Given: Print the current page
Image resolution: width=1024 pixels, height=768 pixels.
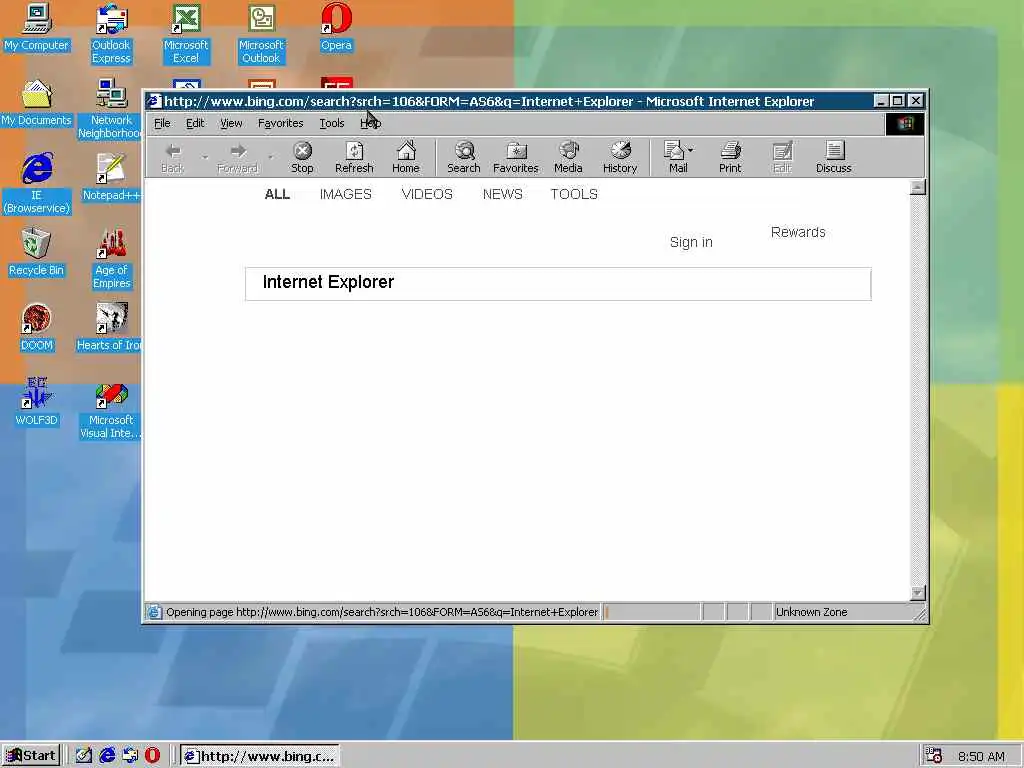Looking at the screenshot, I should point(730,157).
